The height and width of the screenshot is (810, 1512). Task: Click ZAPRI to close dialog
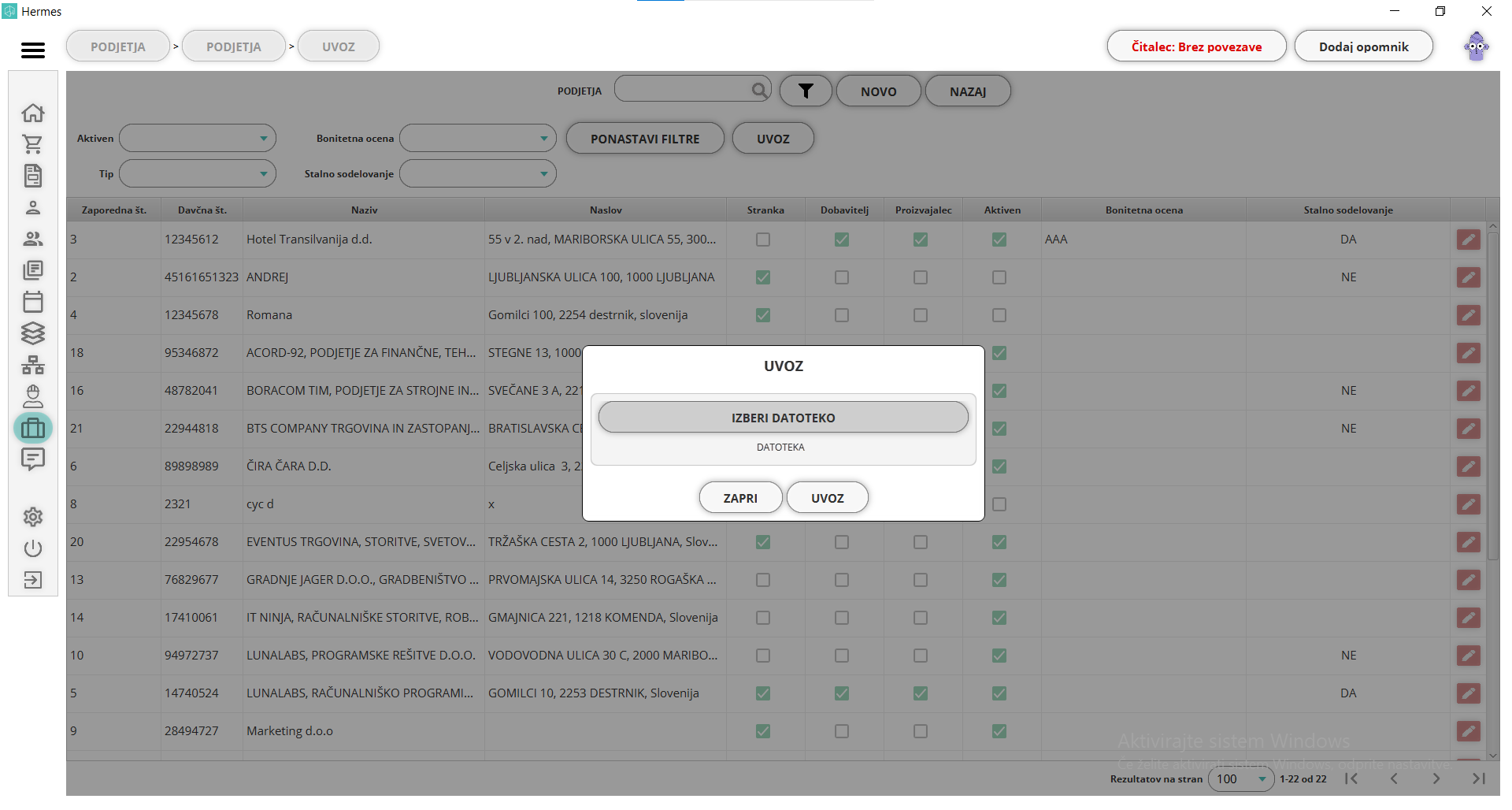[x=740, y=498]
